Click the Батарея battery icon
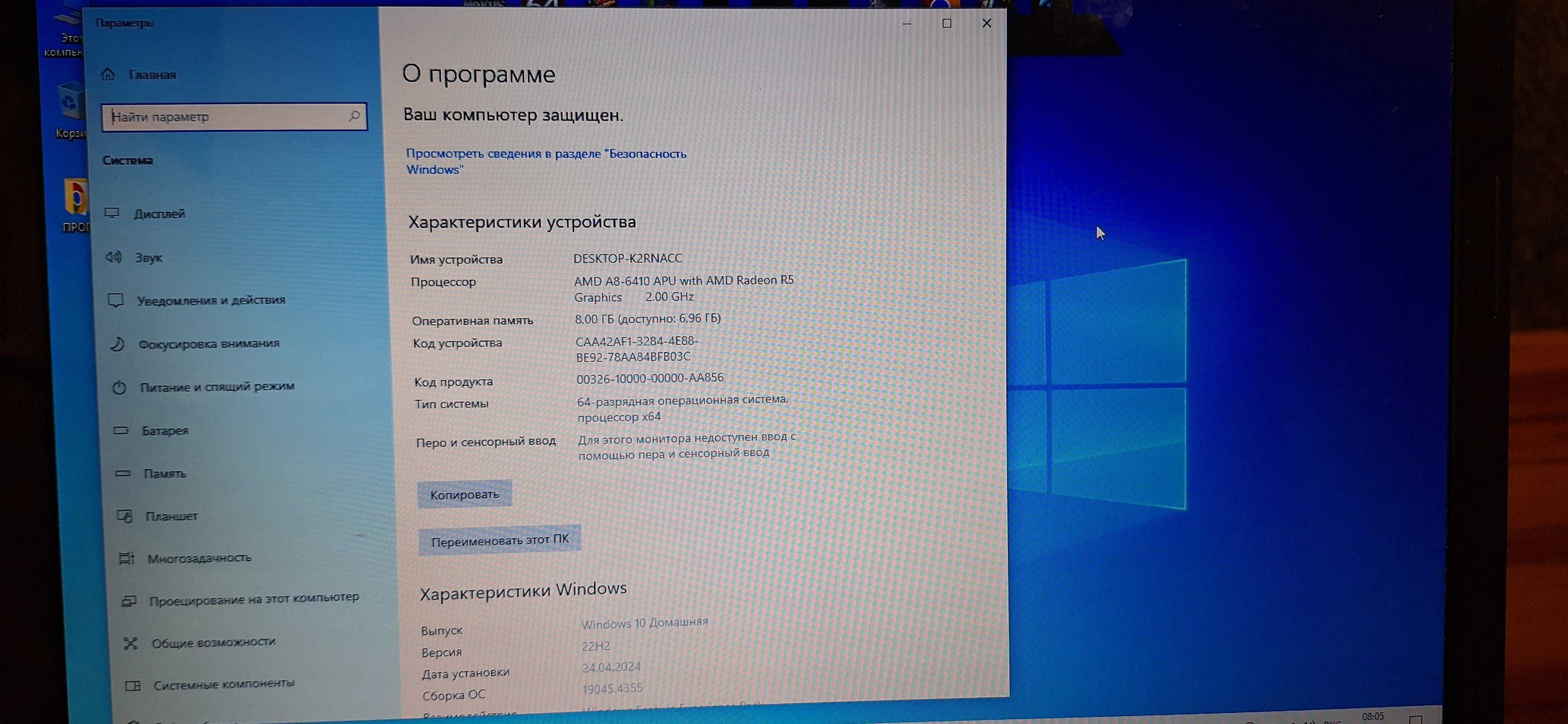 (121, 430)
